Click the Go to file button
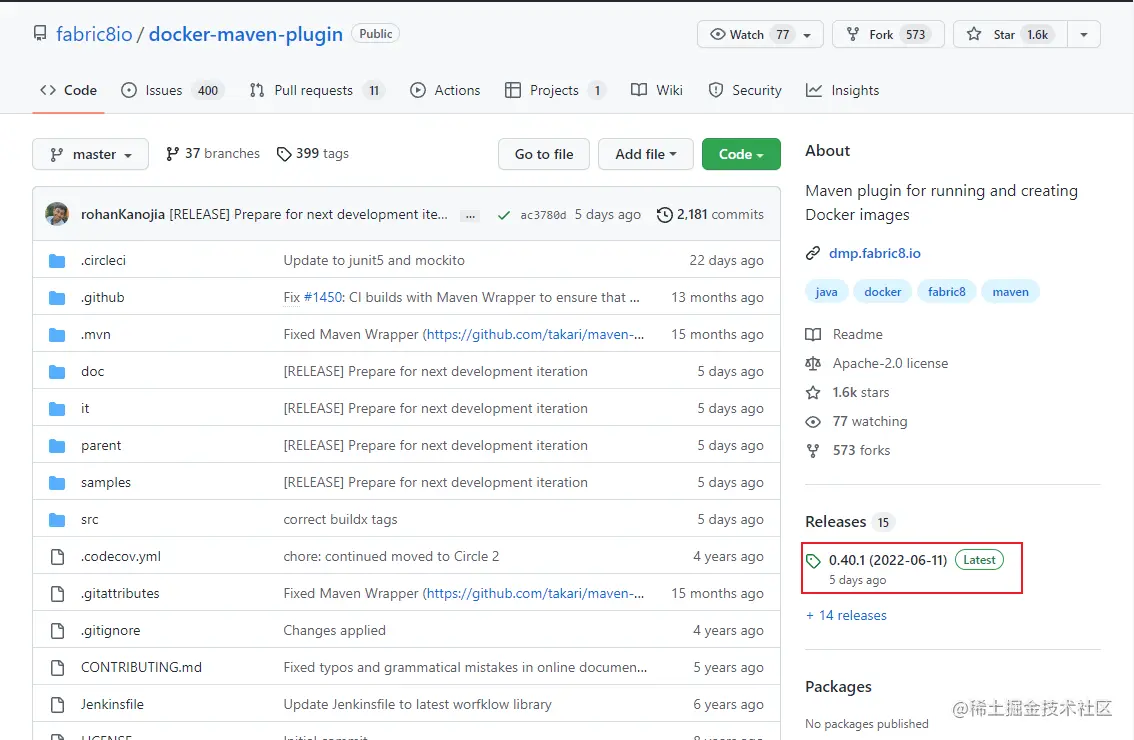The image size is (1134, 740). (x=544, y=154)
